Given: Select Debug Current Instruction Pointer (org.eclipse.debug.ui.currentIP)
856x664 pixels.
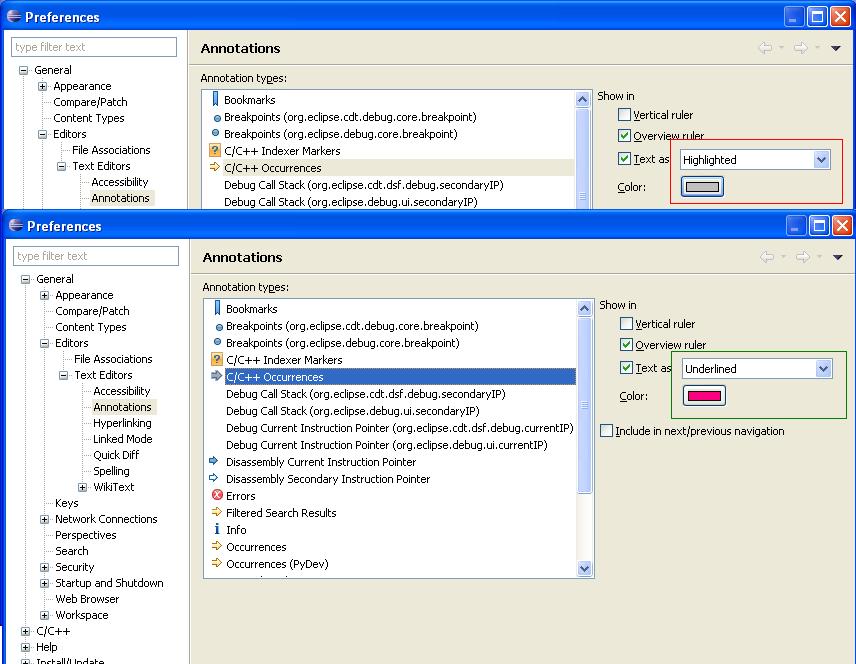Looking at the screenshot, I should 387,444.
